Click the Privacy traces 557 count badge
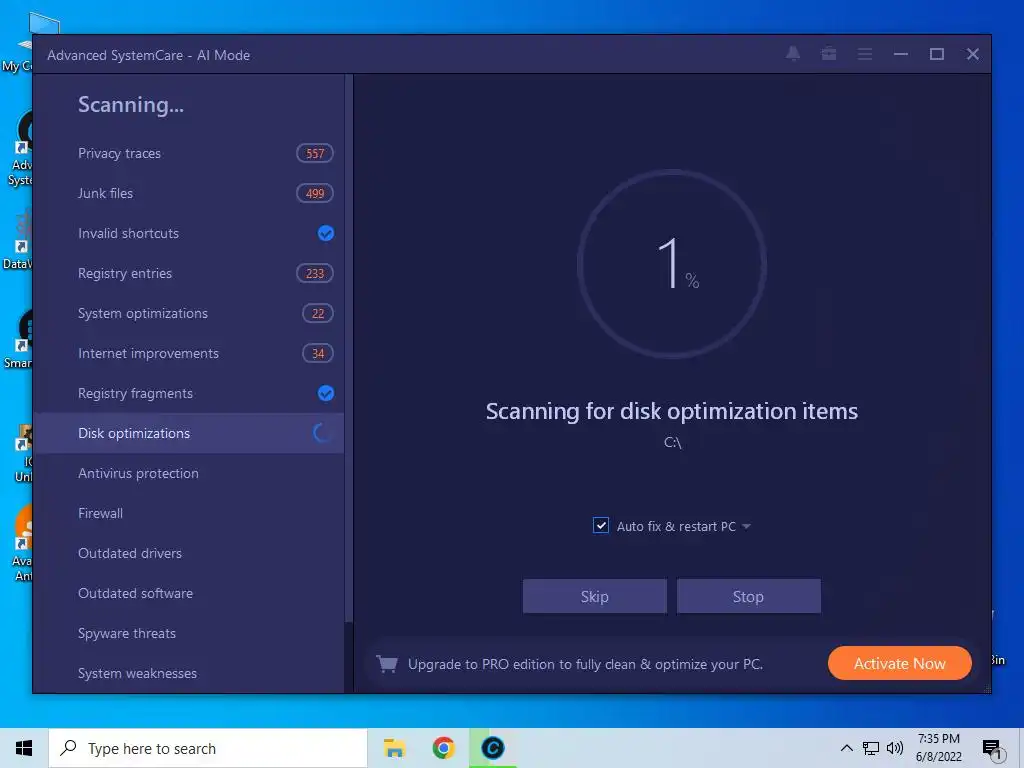This screenshot has width=1024, height=768. click(x=315, y=153)
